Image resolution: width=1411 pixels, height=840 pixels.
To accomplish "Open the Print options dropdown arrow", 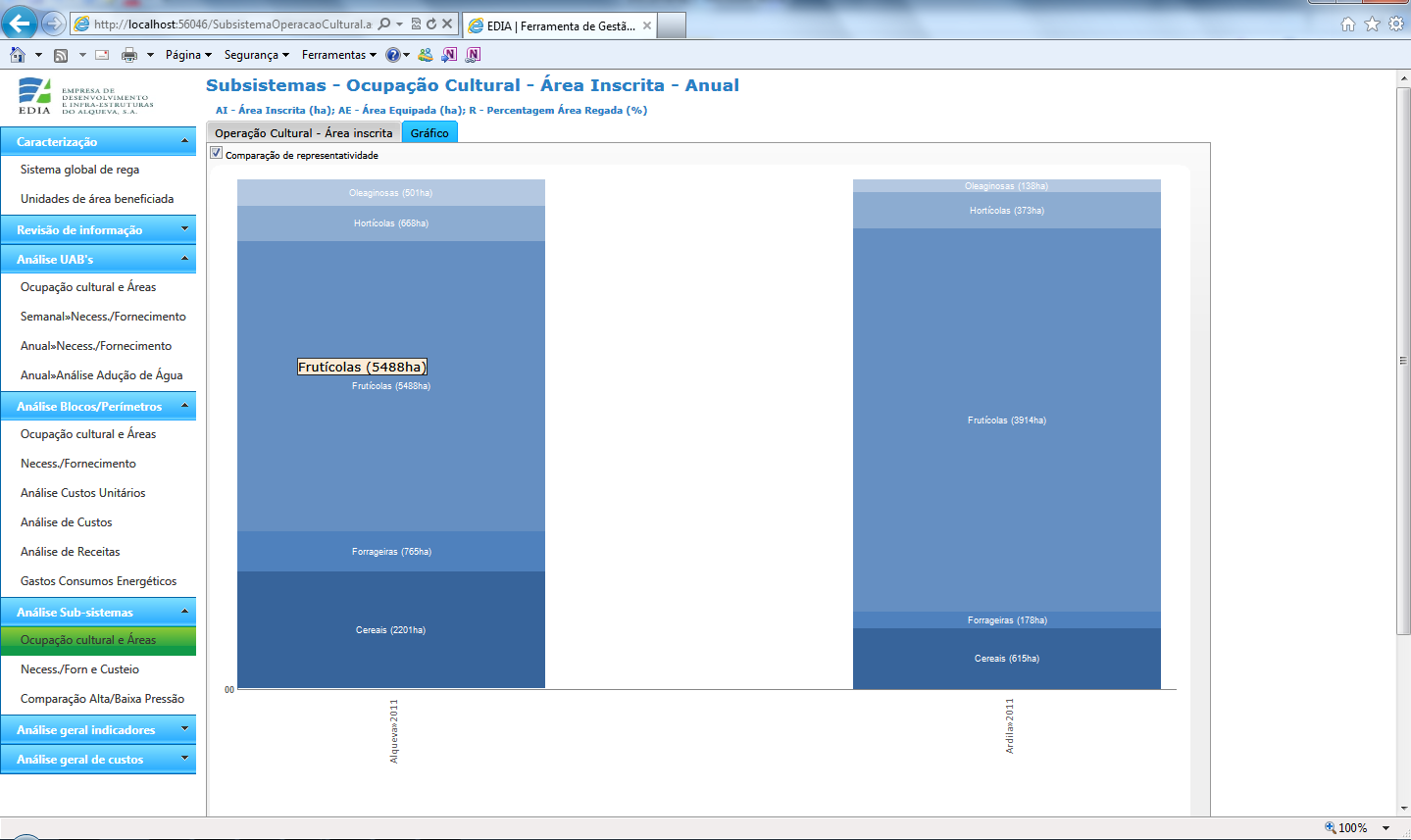I will pos(150,55).
